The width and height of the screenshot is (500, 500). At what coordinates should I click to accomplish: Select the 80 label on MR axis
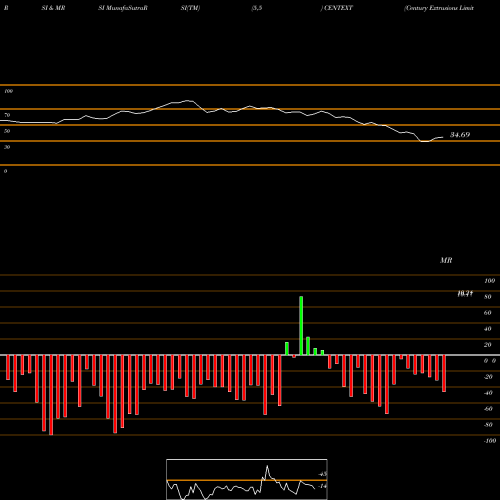[x=487, y=297]
